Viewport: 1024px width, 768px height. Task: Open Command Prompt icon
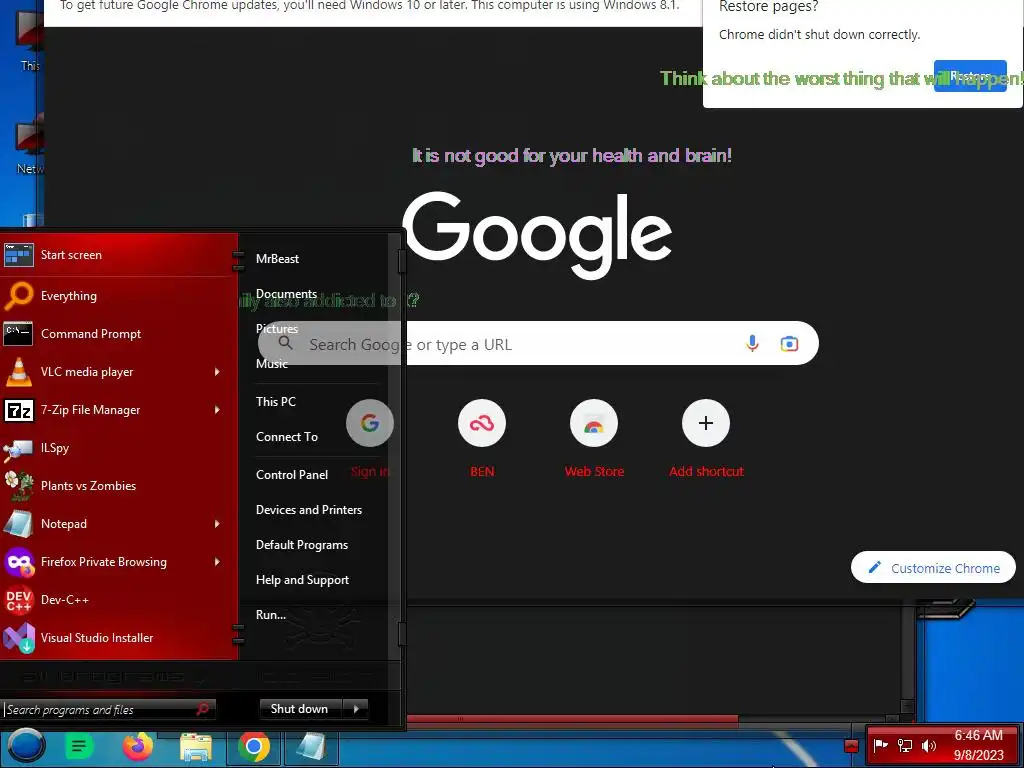tap(18, 334)
